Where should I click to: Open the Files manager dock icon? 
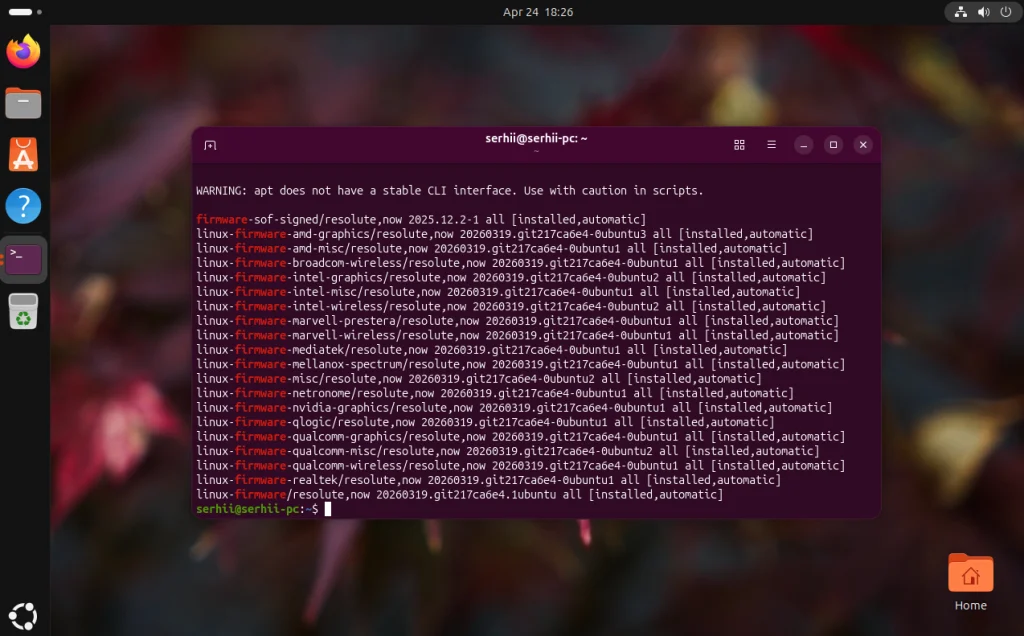point(24,103)
